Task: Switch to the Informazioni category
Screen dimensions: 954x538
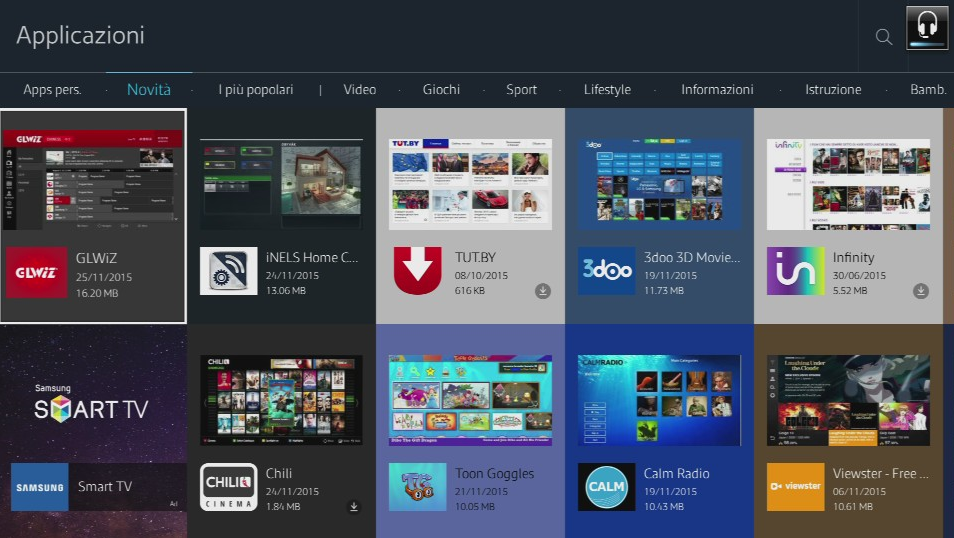Action: coord(717,89)
